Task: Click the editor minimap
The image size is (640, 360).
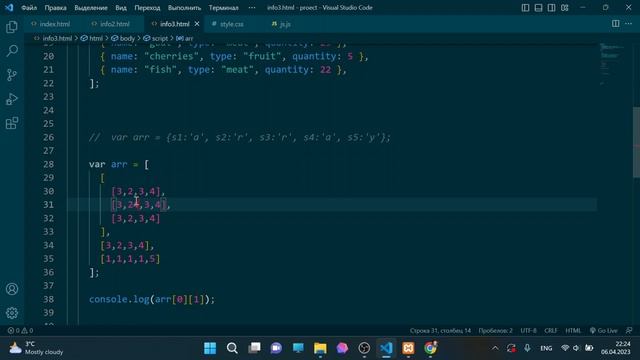Action: click(x=612, y=65)
